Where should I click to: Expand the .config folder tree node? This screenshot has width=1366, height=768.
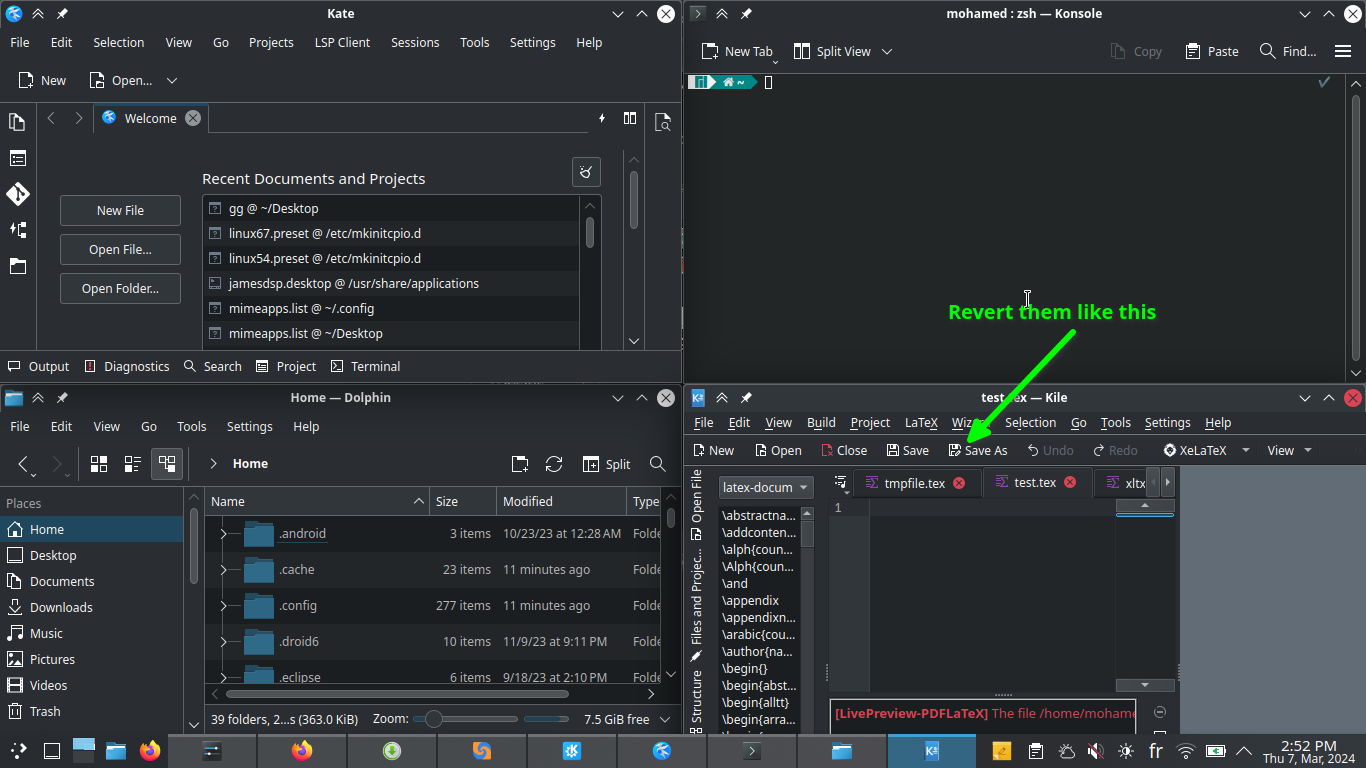[x=223, y=606]
